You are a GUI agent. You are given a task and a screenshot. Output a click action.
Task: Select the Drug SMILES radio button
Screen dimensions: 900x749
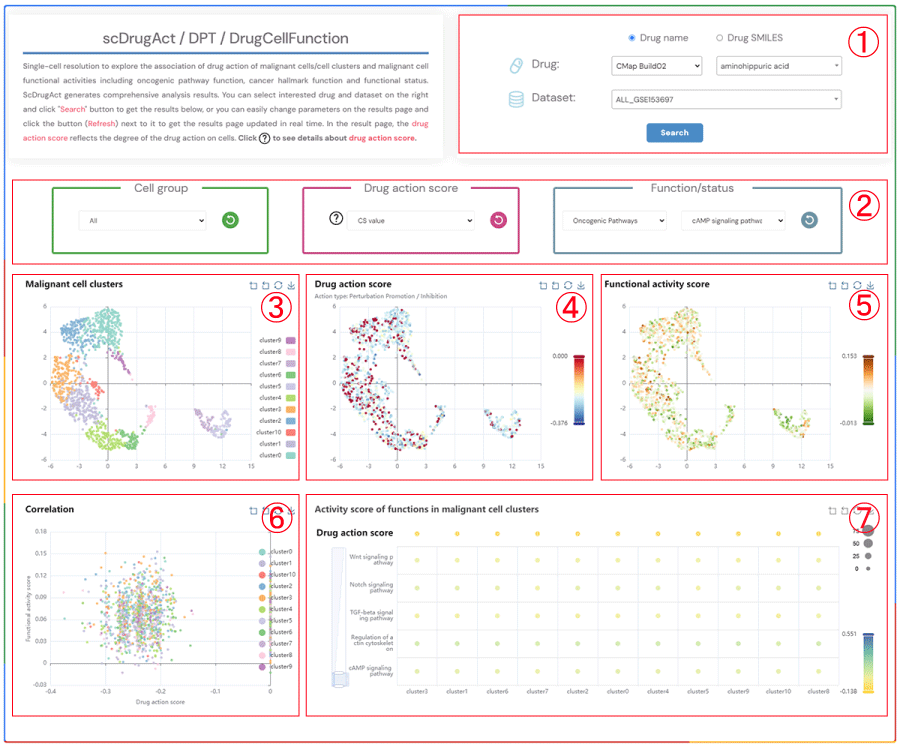coord(719,38)
